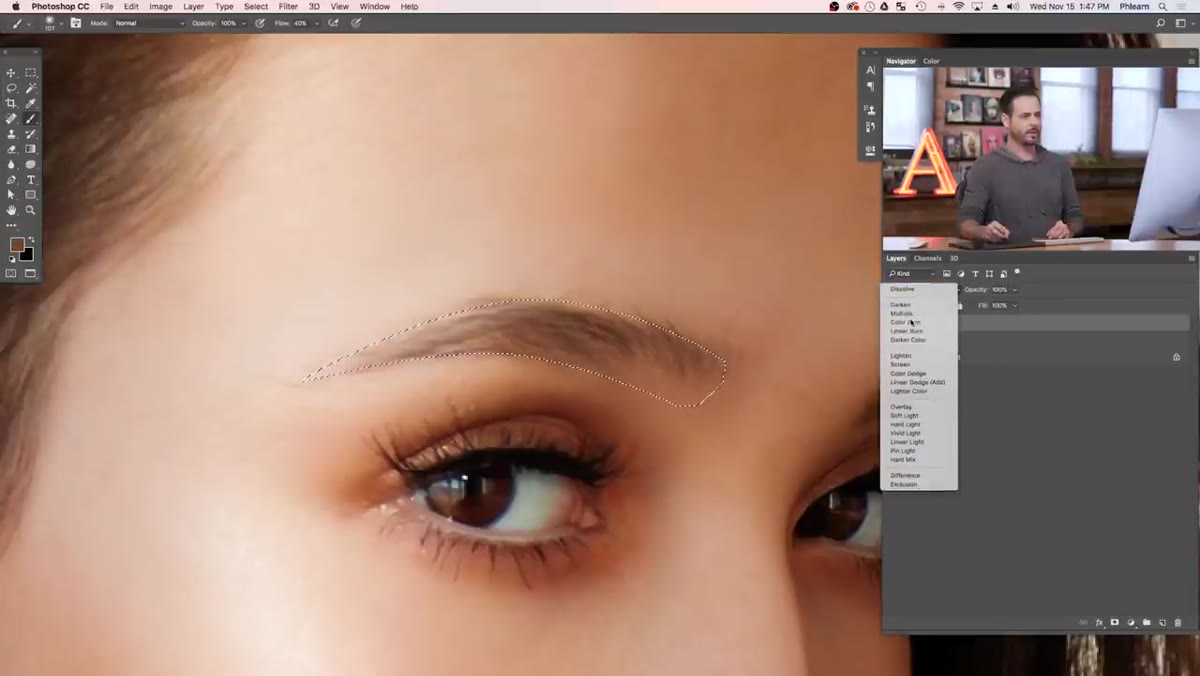Select the Horizontal Type tool
The image size is (1200, 676).
pos(31,180)
